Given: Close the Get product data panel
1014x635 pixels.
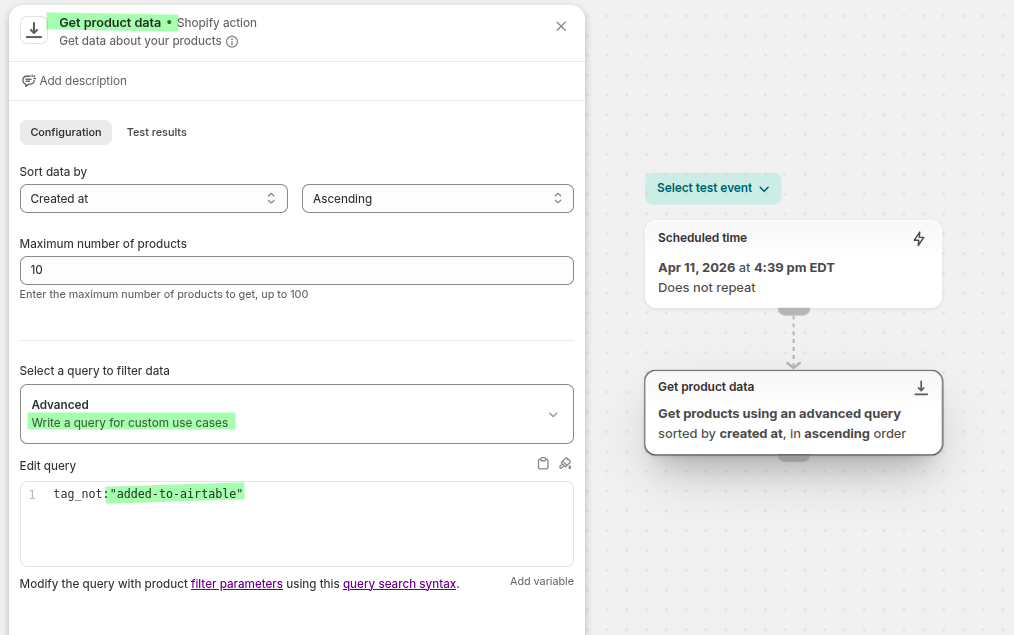Looking at the screenshot, I should pyautogui.click(x=561, y=26).
